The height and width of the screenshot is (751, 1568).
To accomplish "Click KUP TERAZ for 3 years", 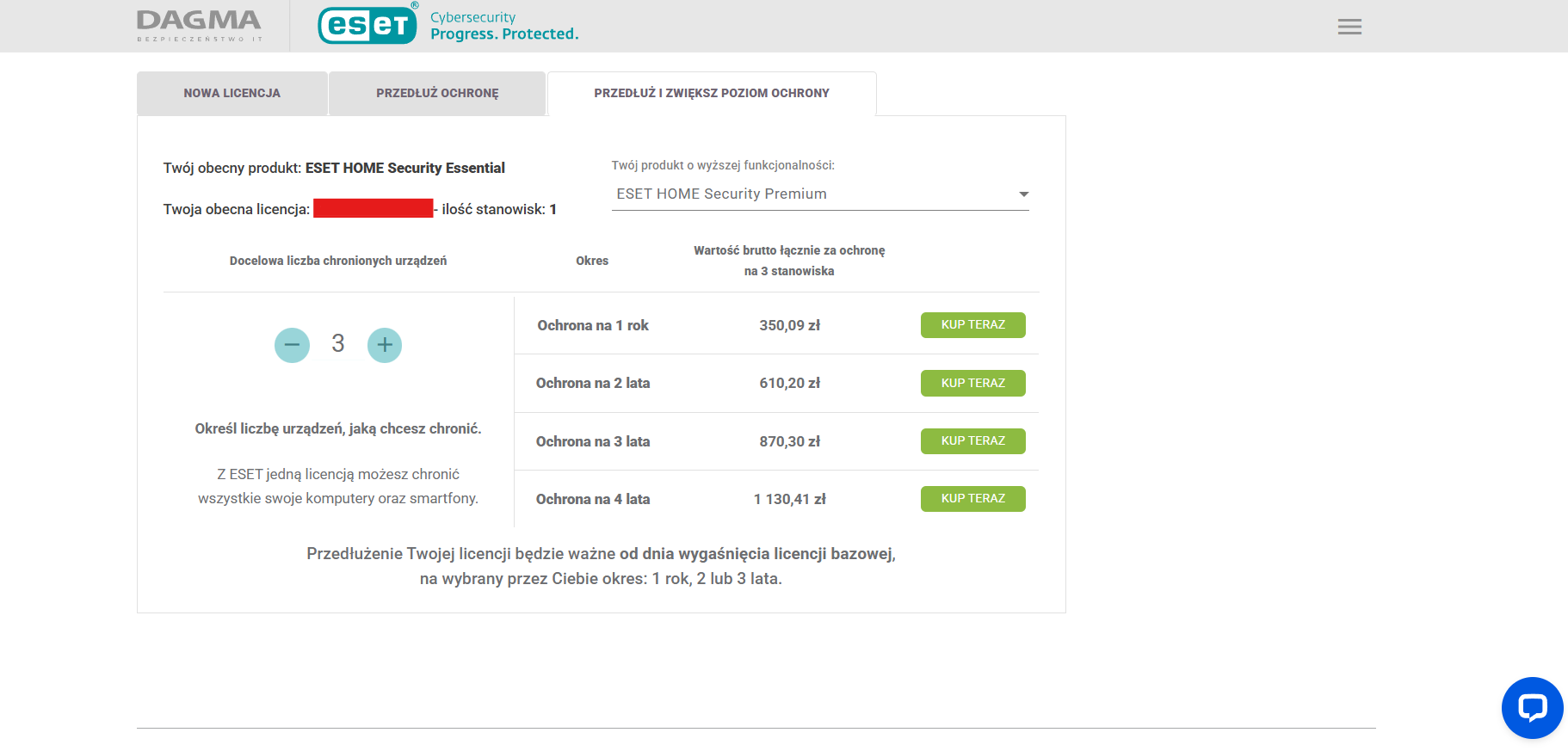I will point(972,440).
